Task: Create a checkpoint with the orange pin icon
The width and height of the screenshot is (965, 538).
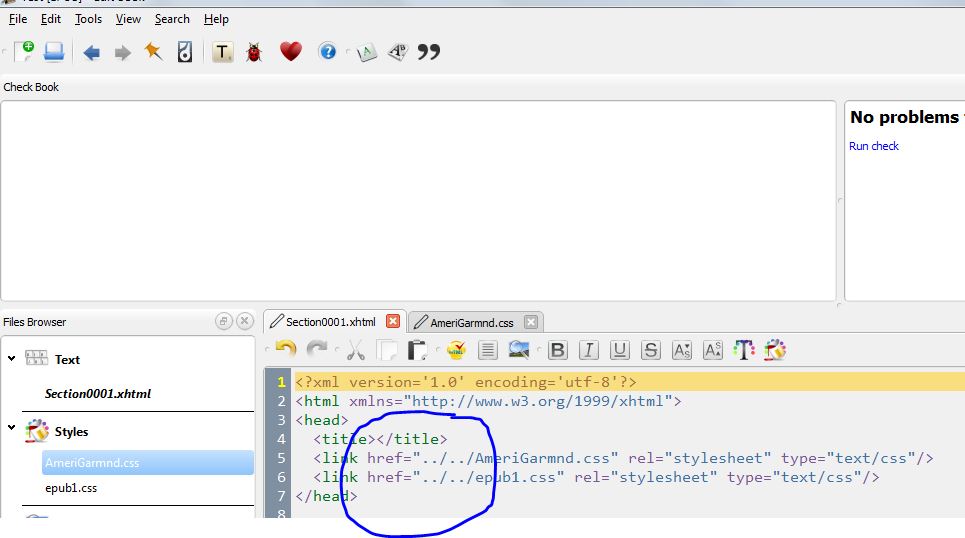Action: (153, 52)
